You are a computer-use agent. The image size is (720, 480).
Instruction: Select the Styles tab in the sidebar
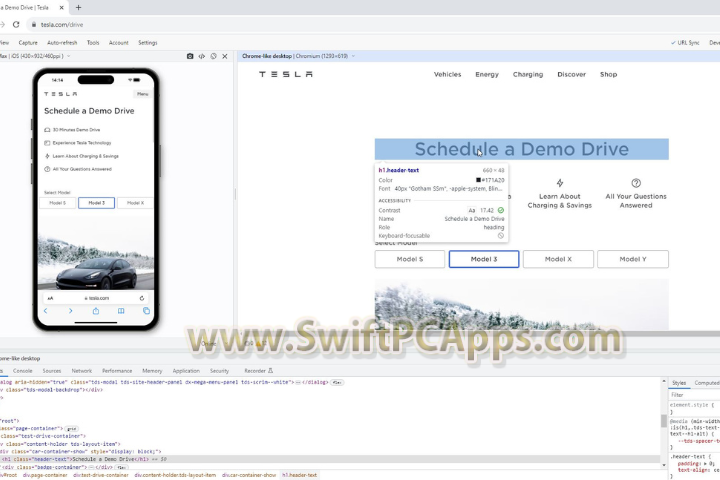tap(679, 383)
